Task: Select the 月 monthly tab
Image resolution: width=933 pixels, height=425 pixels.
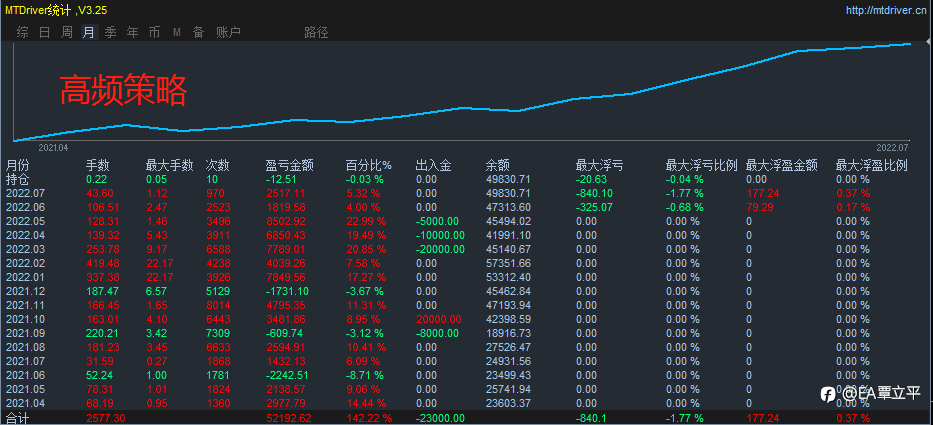Action: [x=89, y=32]
